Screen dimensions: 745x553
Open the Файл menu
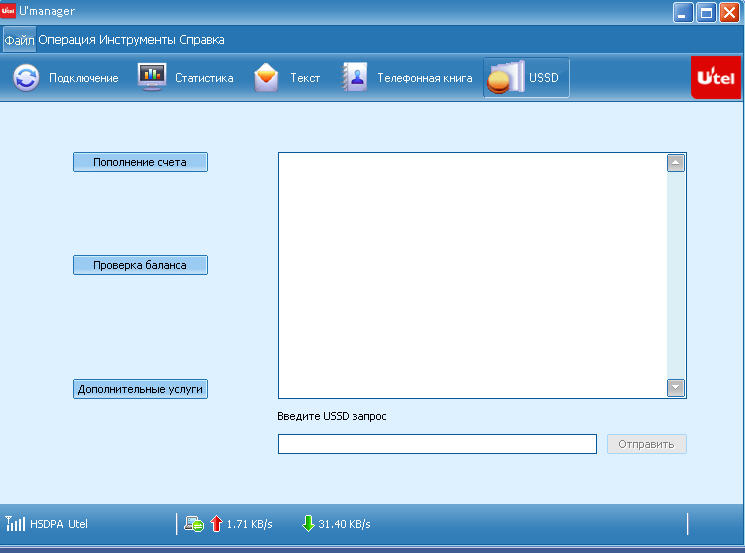19,40
